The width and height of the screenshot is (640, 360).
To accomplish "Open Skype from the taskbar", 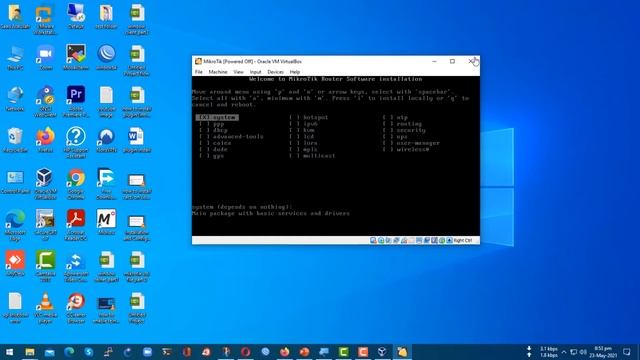I will 89,352.
